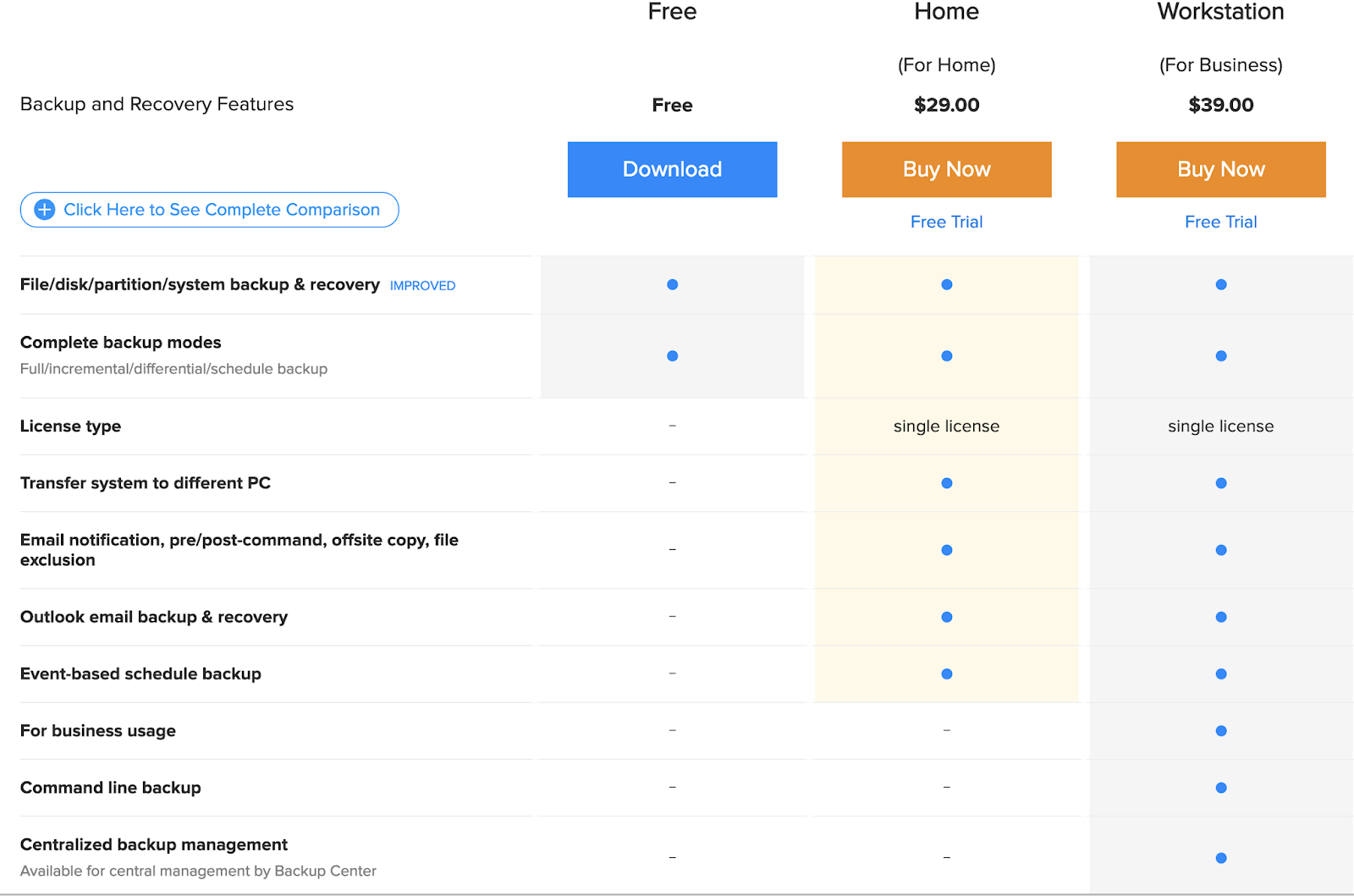Expand the Click Here to See Complete Comparison
1354x896 pixels.
click(x=221, y=210)
